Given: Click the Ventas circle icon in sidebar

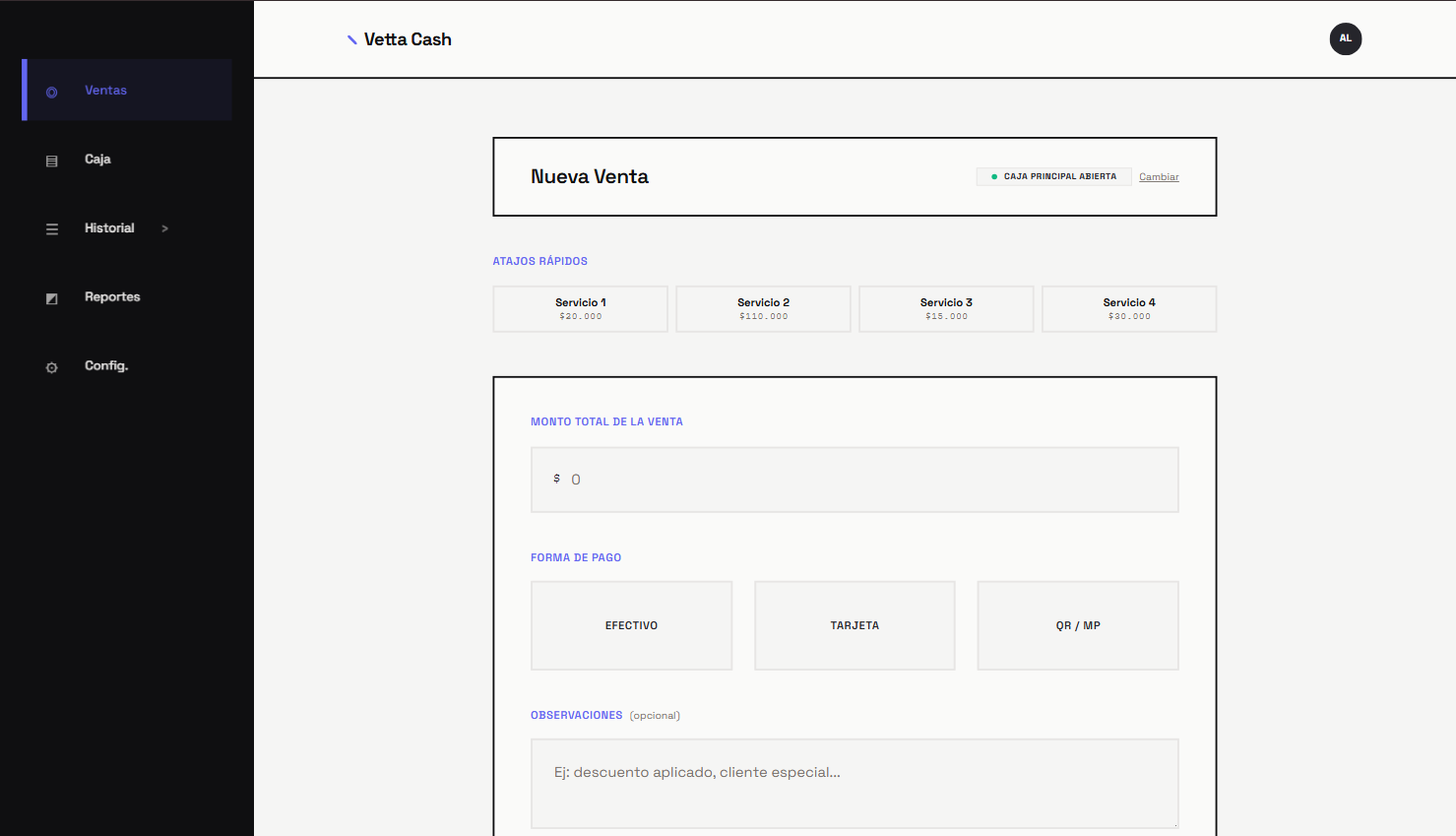Looking at the screenshot, I should point(52,92).
